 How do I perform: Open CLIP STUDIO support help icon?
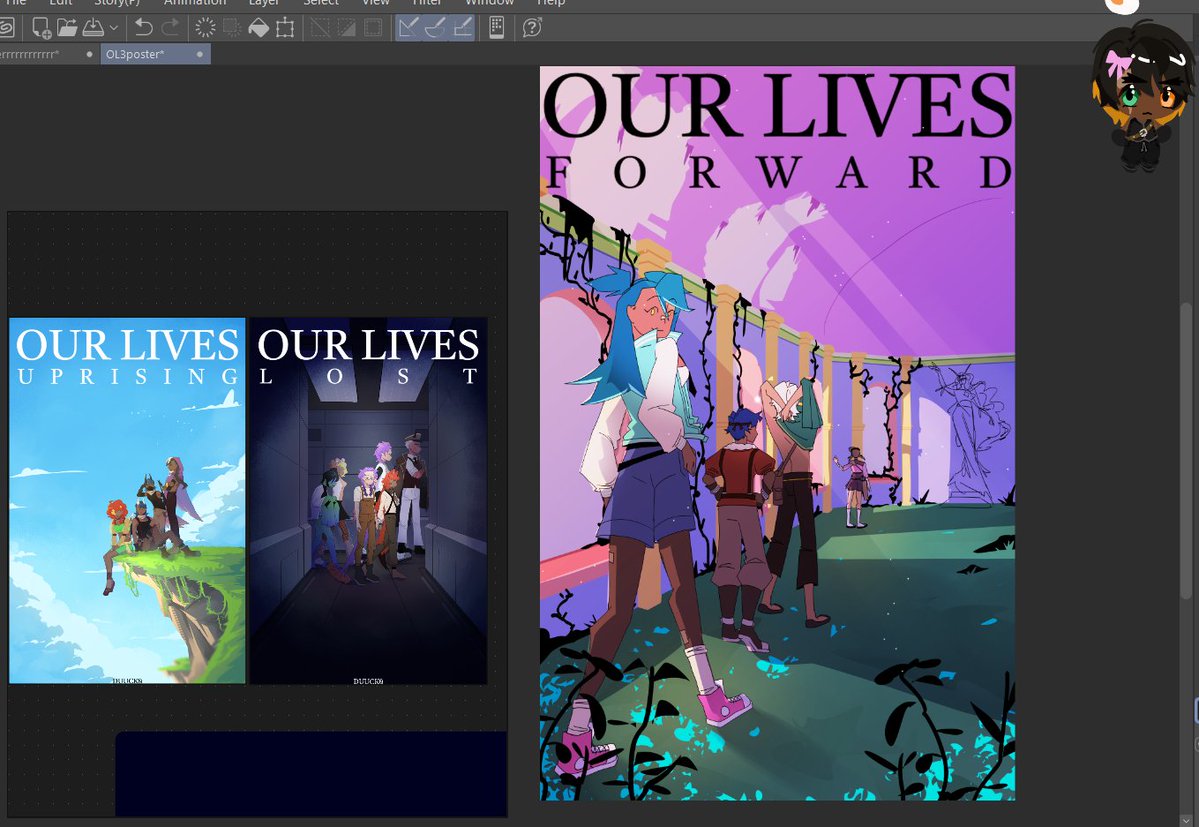(x=531, y=28)
